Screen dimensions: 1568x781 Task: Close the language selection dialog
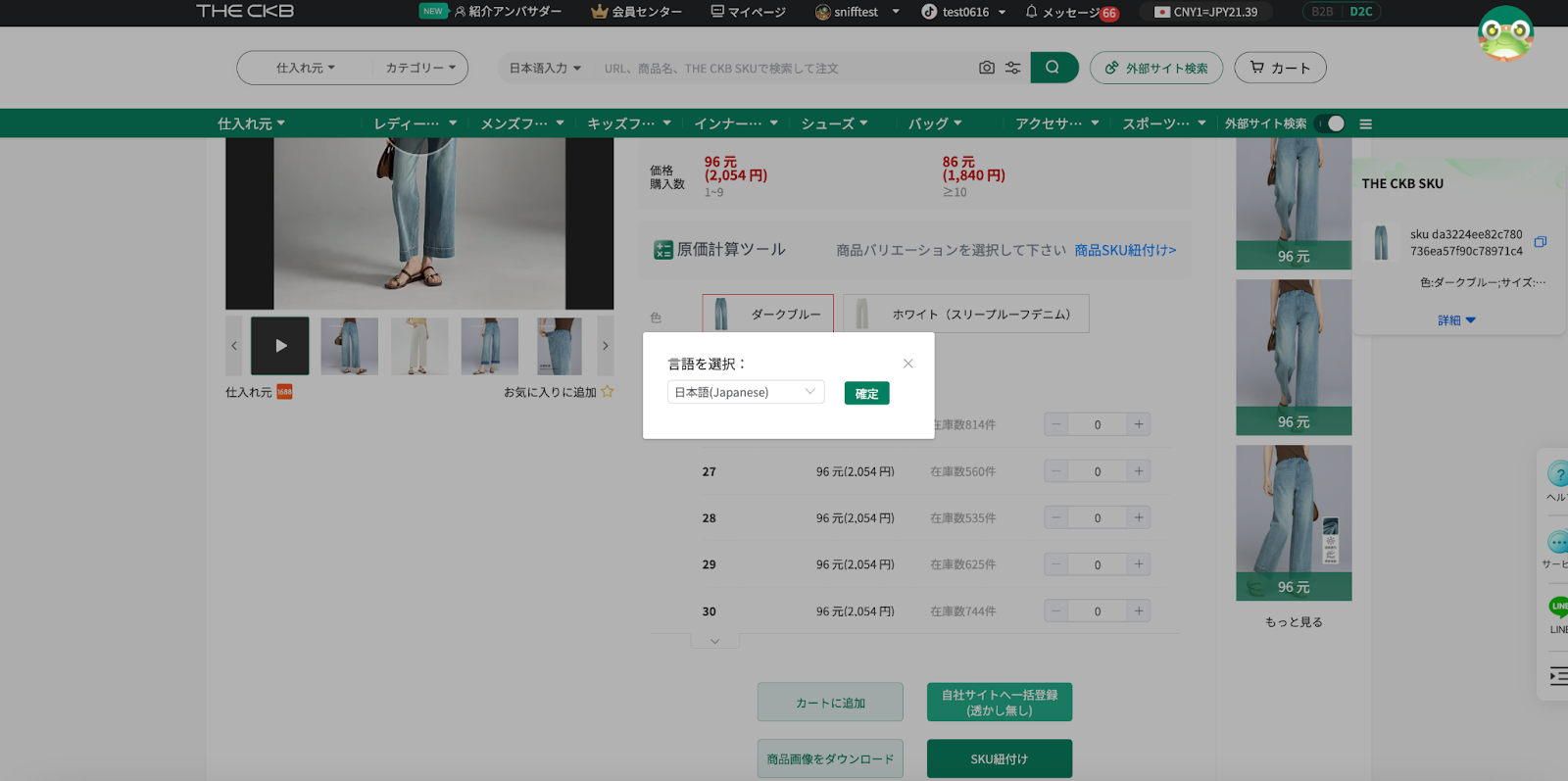(908, 364)
